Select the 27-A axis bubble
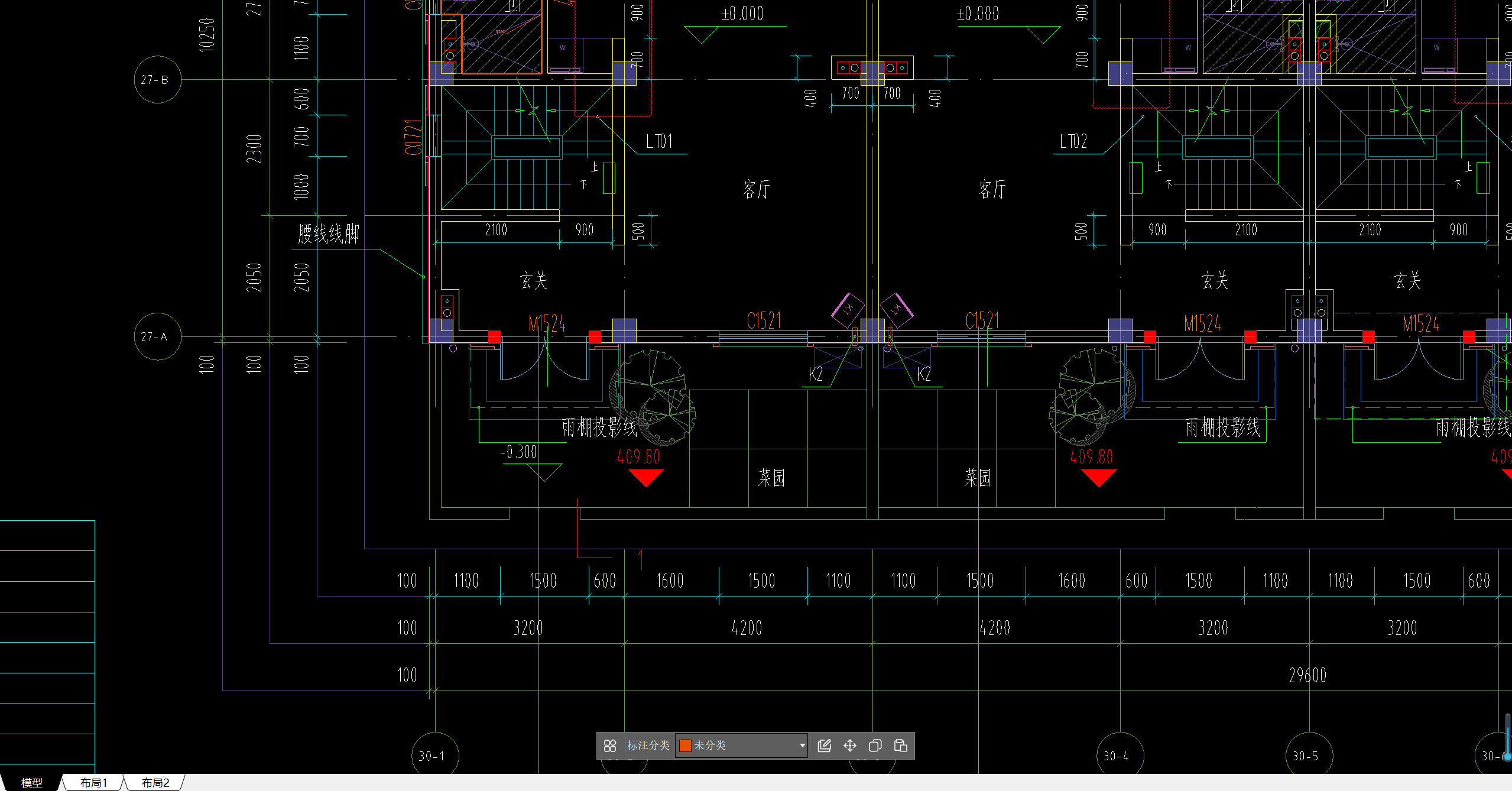Screen dimensions: 1512x791 [157, 336]
